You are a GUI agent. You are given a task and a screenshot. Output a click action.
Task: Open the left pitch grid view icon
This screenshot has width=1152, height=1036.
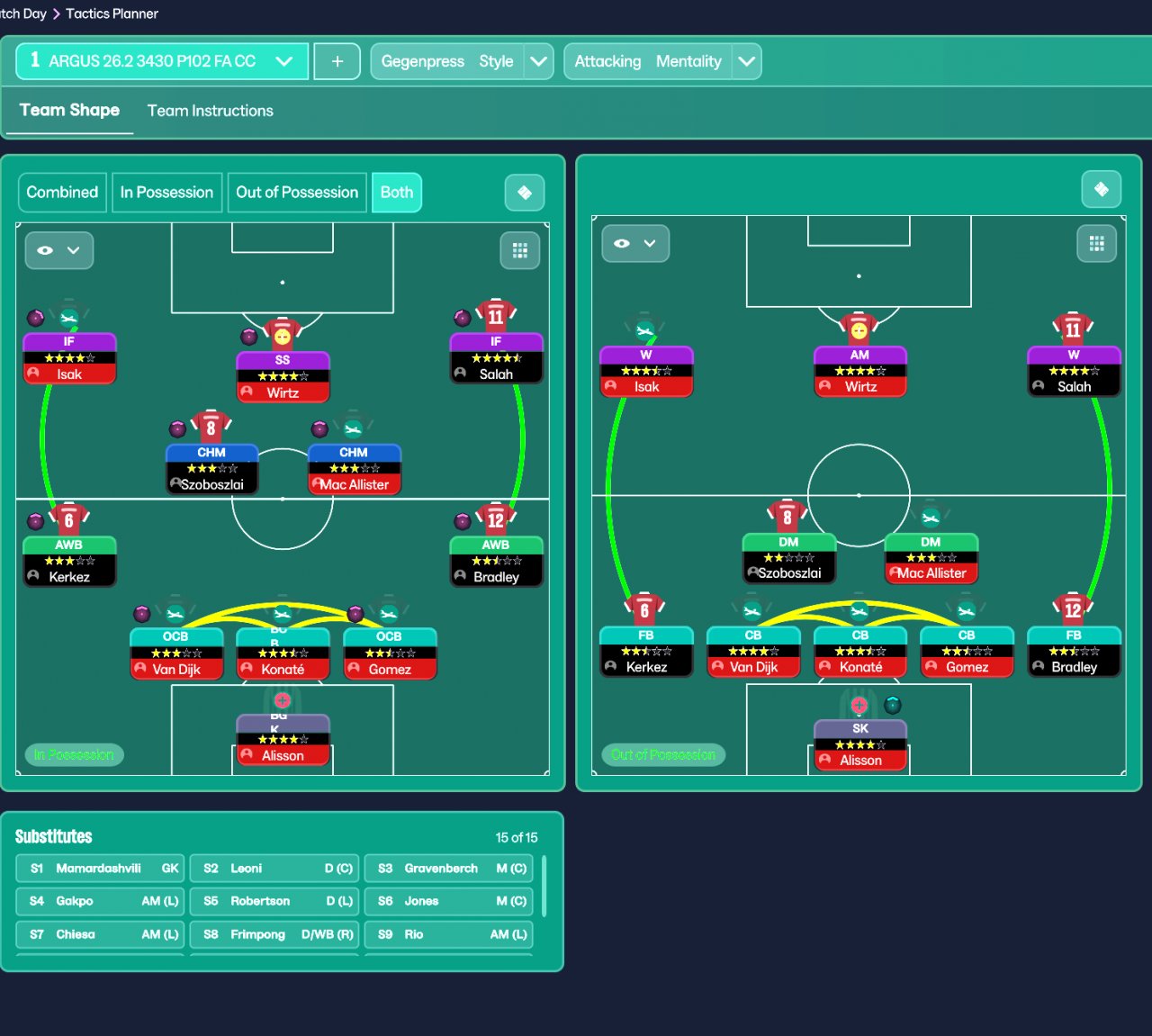[520, 250]
